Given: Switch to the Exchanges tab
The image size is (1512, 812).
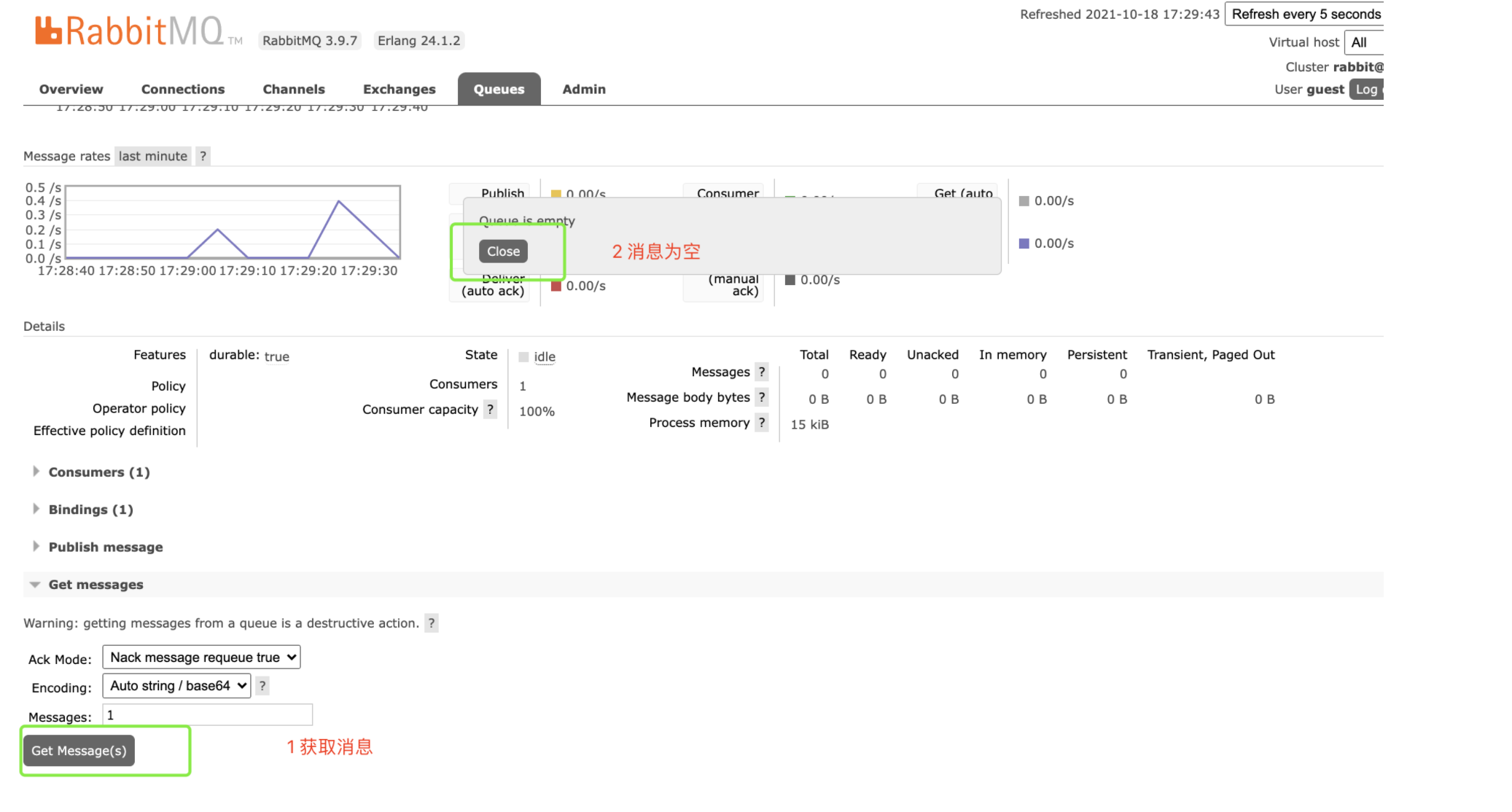Looking at the screenshot, I should (399, 90).
